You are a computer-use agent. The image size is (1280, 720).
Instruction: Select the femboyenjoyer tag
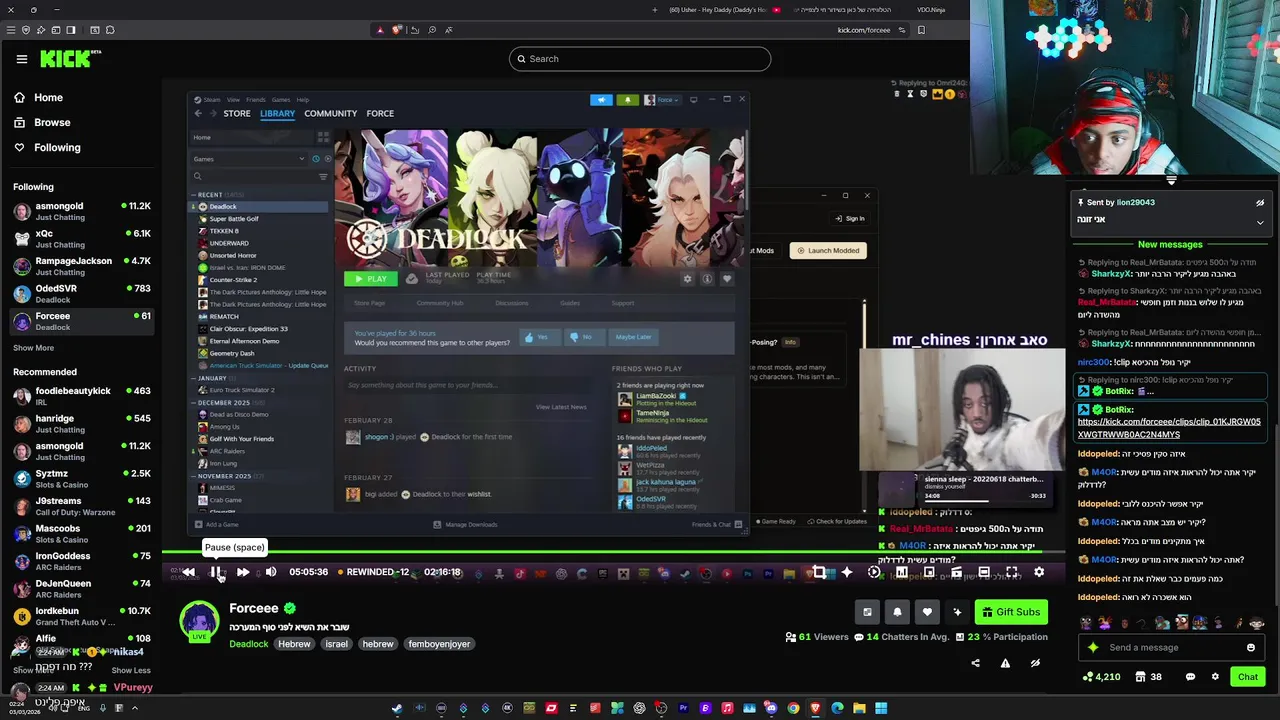click(439, 644)
